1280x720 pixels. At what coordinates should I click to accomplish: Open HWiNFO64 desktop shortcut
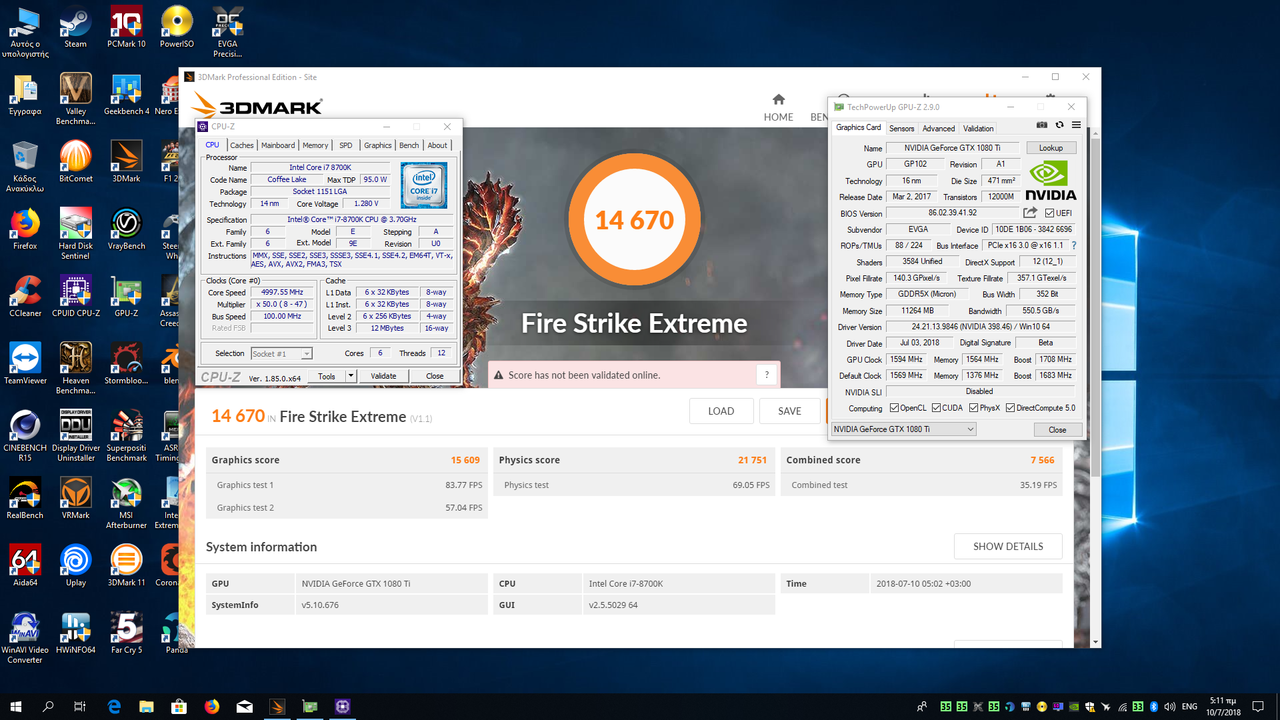(x=76, y=634)
